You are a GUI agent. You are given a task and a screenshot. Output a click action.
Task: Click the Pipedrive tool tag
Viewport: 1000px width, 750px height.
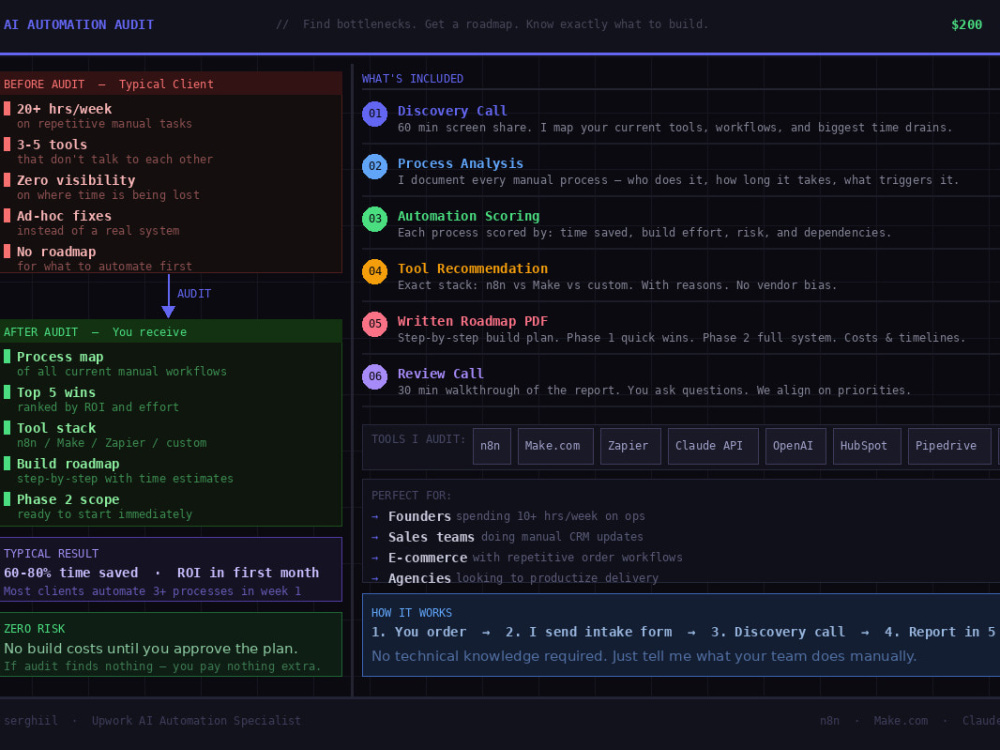[x=949, y=446]
